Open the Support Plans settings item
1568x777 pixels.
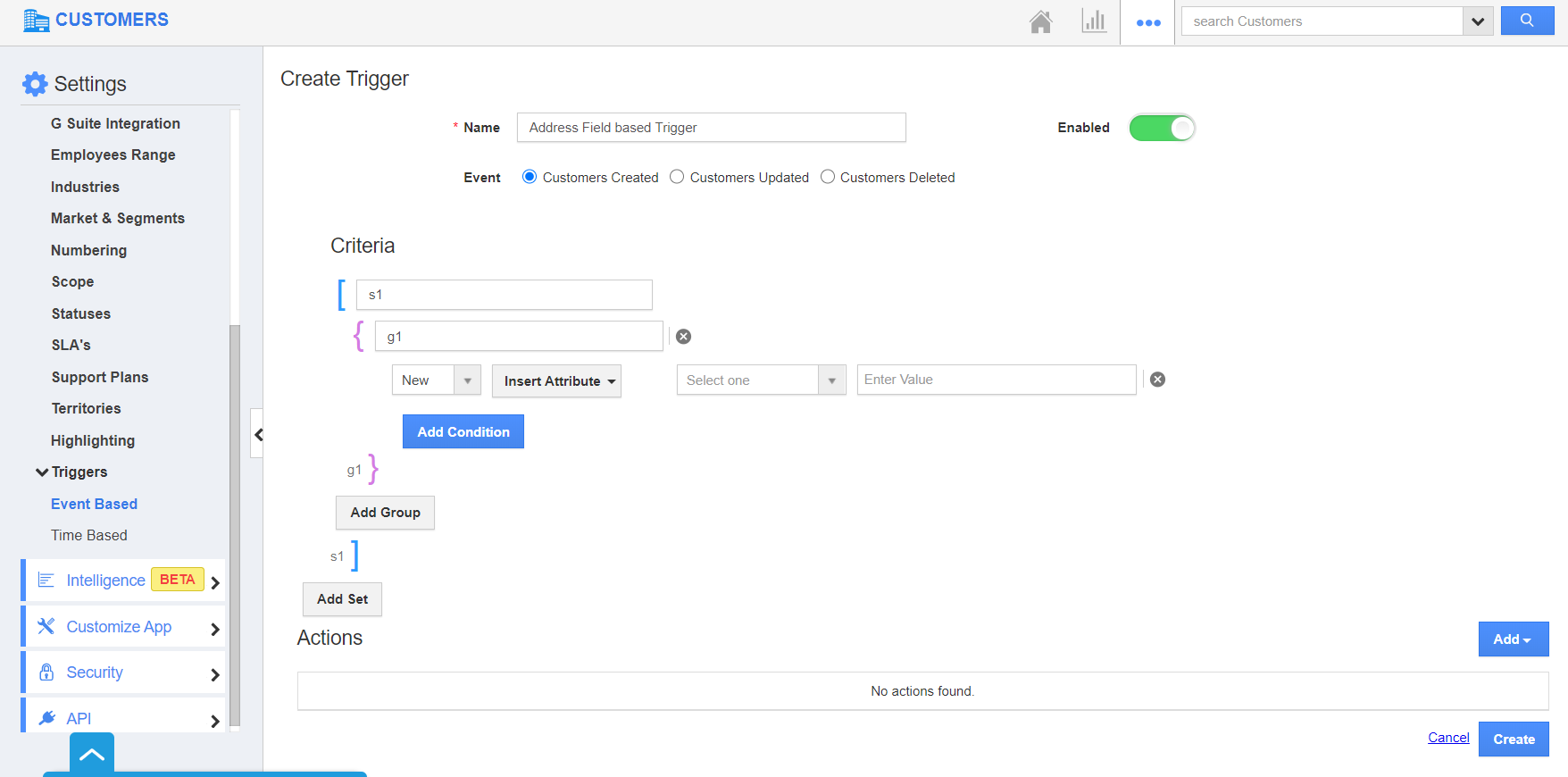click(x=100, y=377)
